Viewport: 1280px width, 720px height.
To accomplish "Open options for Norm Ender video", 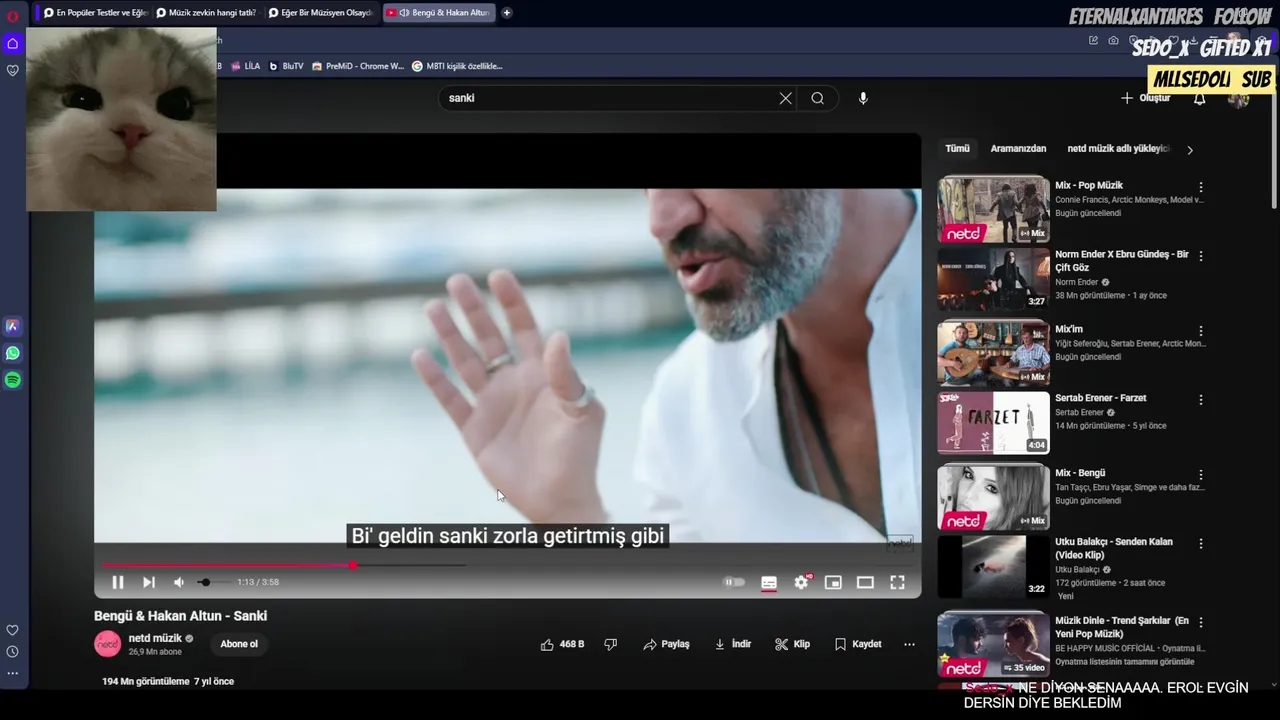I will click(1201, 256).
